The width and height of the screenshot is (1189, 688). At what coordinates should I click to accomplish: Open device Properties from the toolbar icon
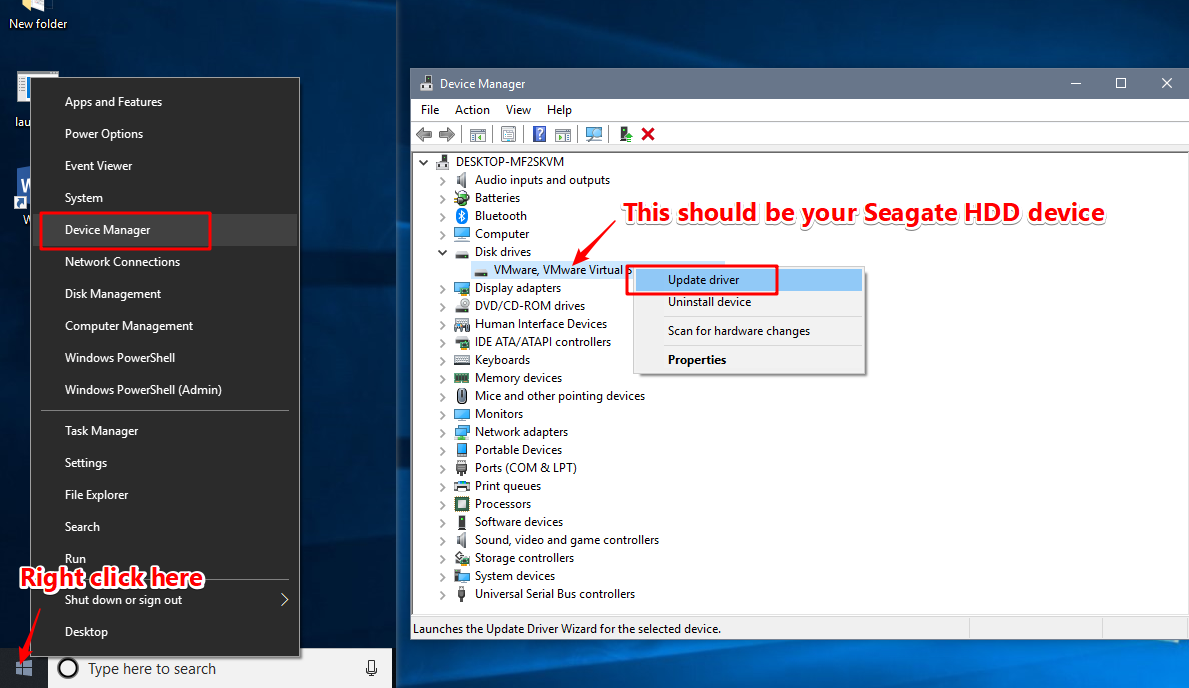(508, 134)
